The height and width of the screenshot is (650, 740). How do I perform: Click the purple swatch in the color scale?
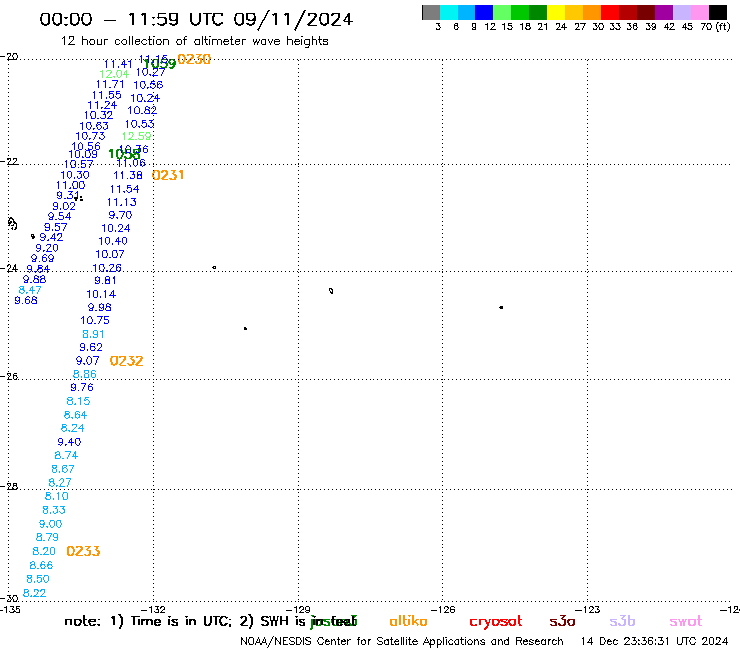664,12
